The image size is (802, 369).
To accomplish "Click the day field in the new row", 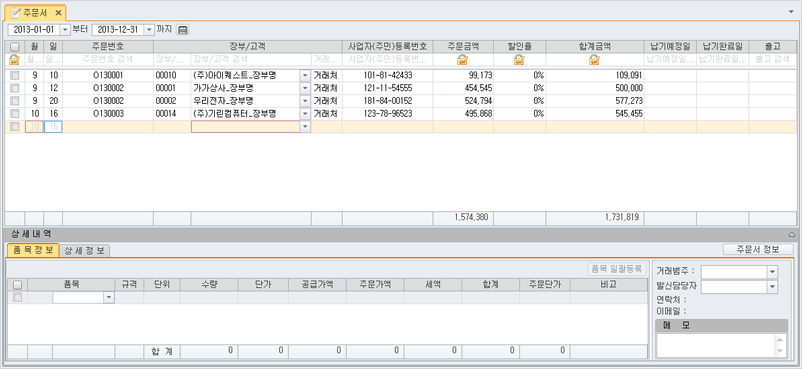I will [x=53, y=126].
